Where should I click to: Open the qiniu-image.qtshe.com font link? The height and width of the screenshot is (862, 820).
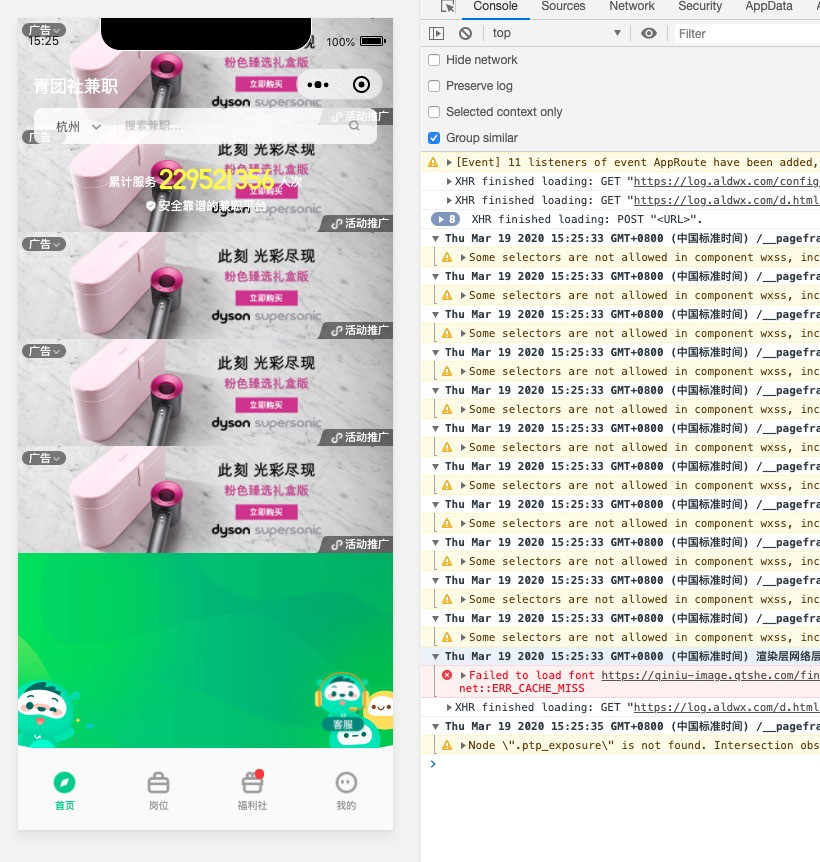710,675
